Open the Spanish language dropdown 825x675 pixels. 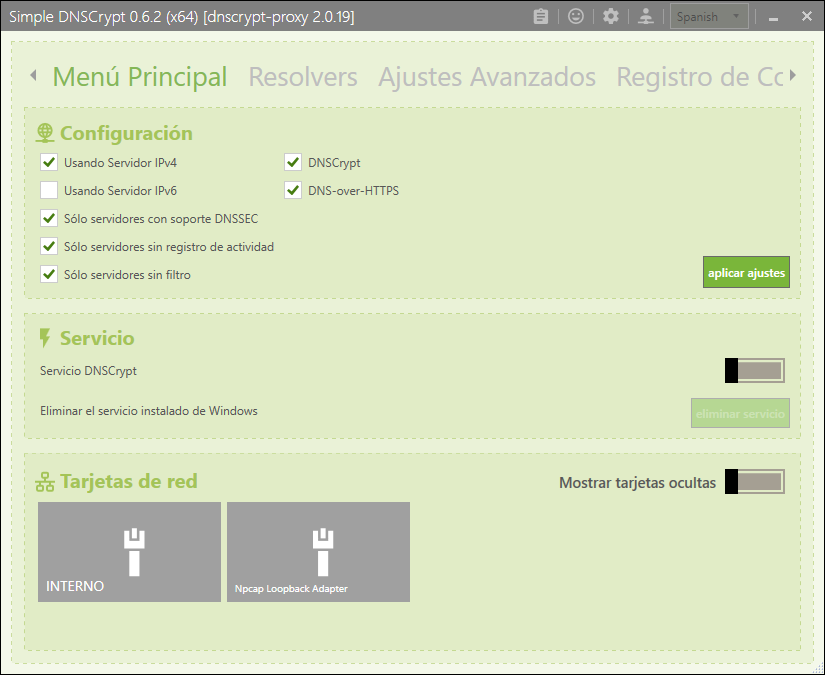click(x=709, y=17)
